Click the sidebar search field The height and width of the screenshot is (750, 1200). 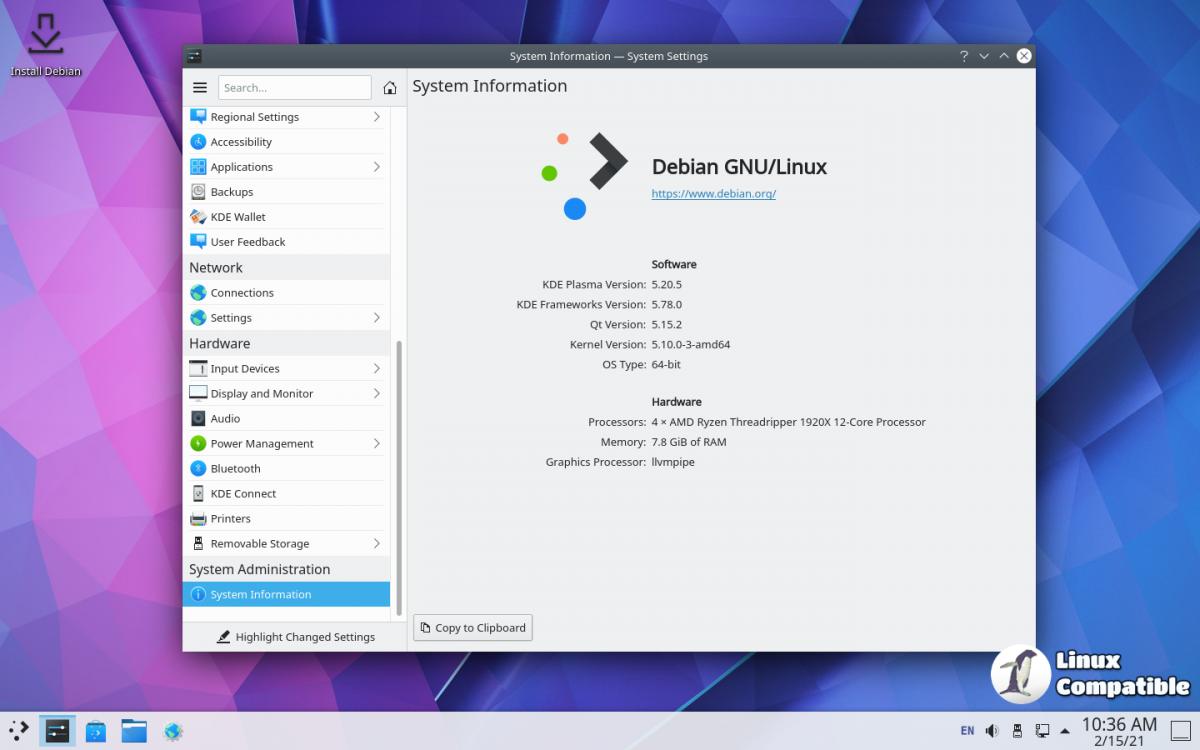click(294, 88)
